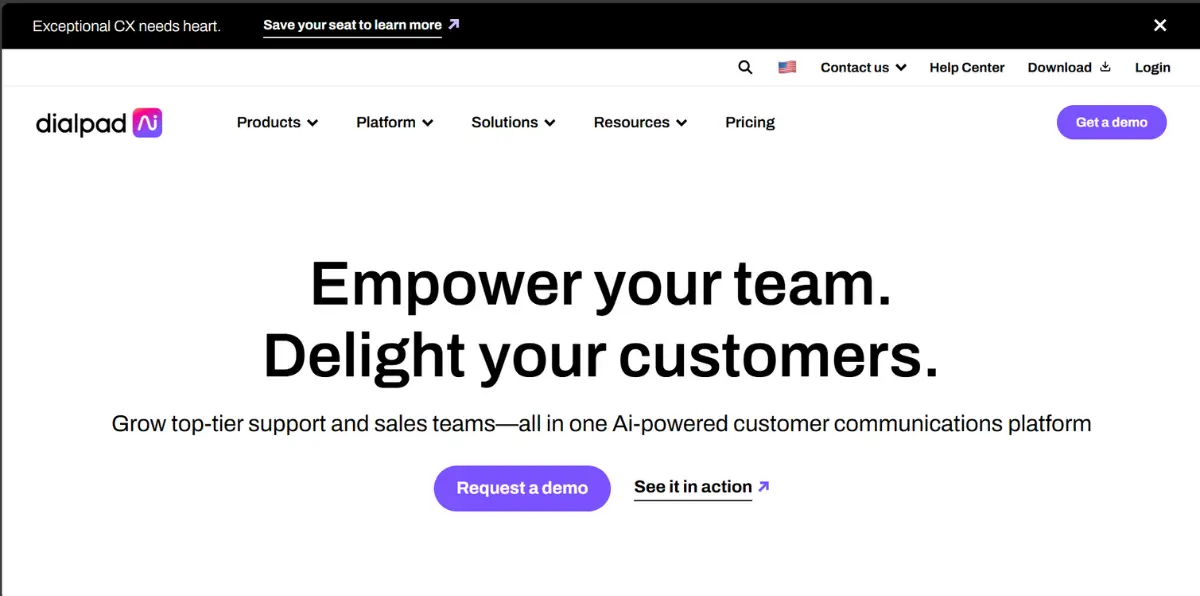Click arrow icon next to See it in action
Screen dimensions: 1200x596
764,487
